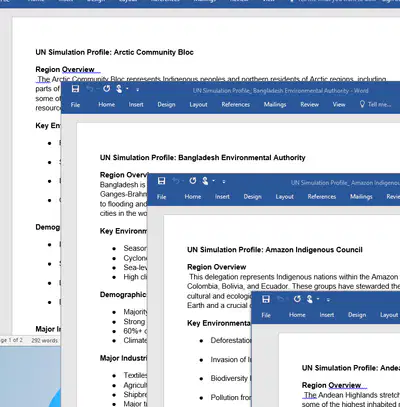Click Page 1 of 2 status indicator
400x407 pixels.
tap(11, 340)
